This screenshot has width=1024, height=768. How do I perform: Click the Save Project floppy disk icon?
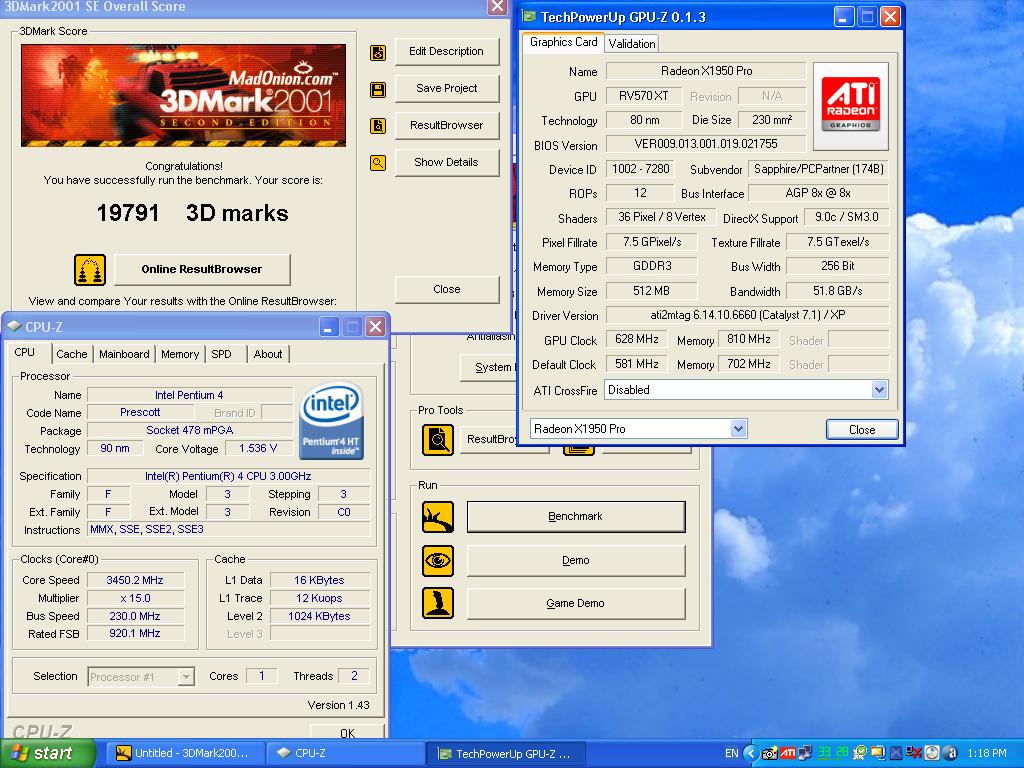click(x=377, y=89)
